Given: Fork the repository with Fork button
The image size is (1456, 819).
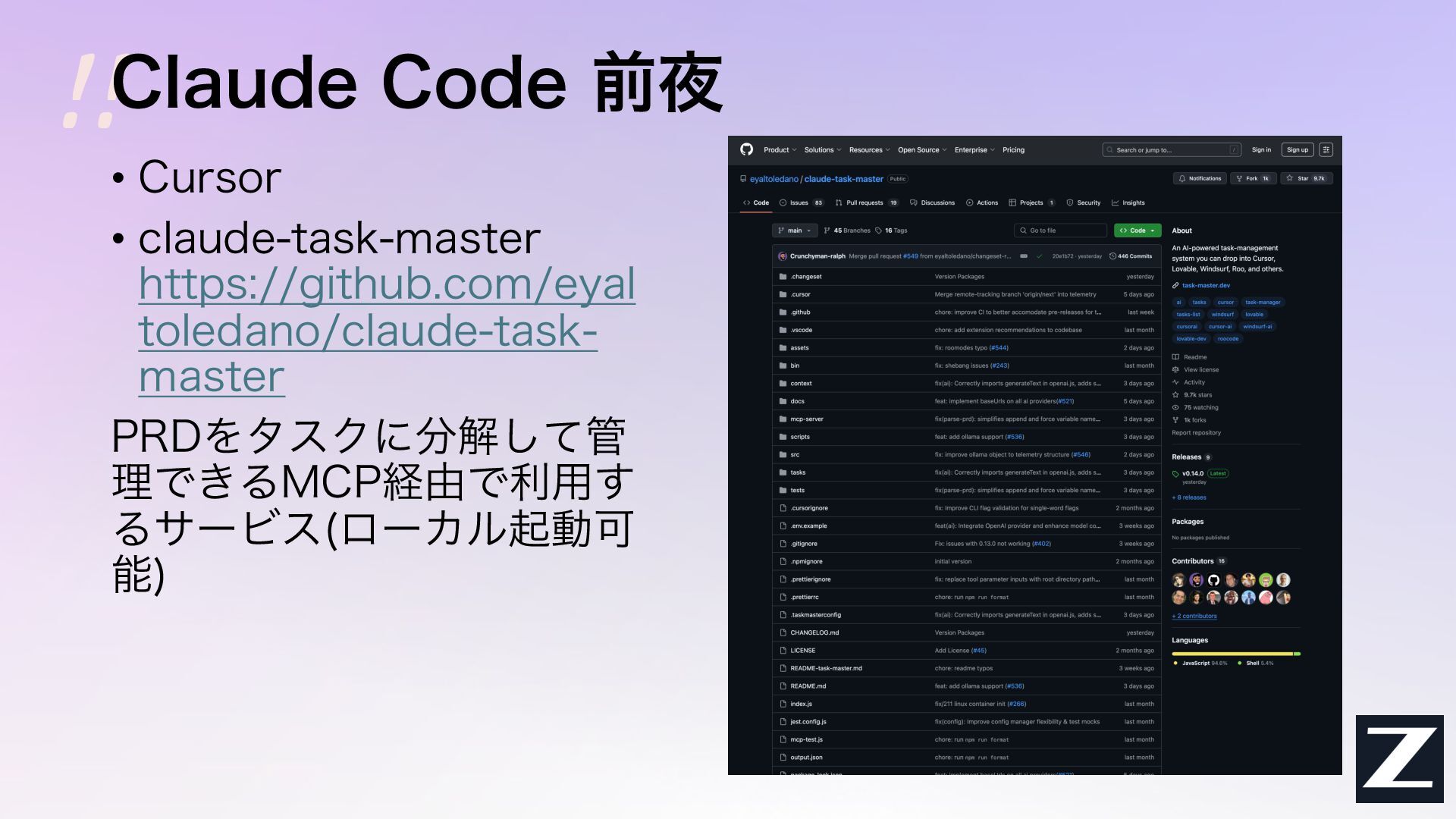Looking at the screenshot, I should coord(1252,179).
